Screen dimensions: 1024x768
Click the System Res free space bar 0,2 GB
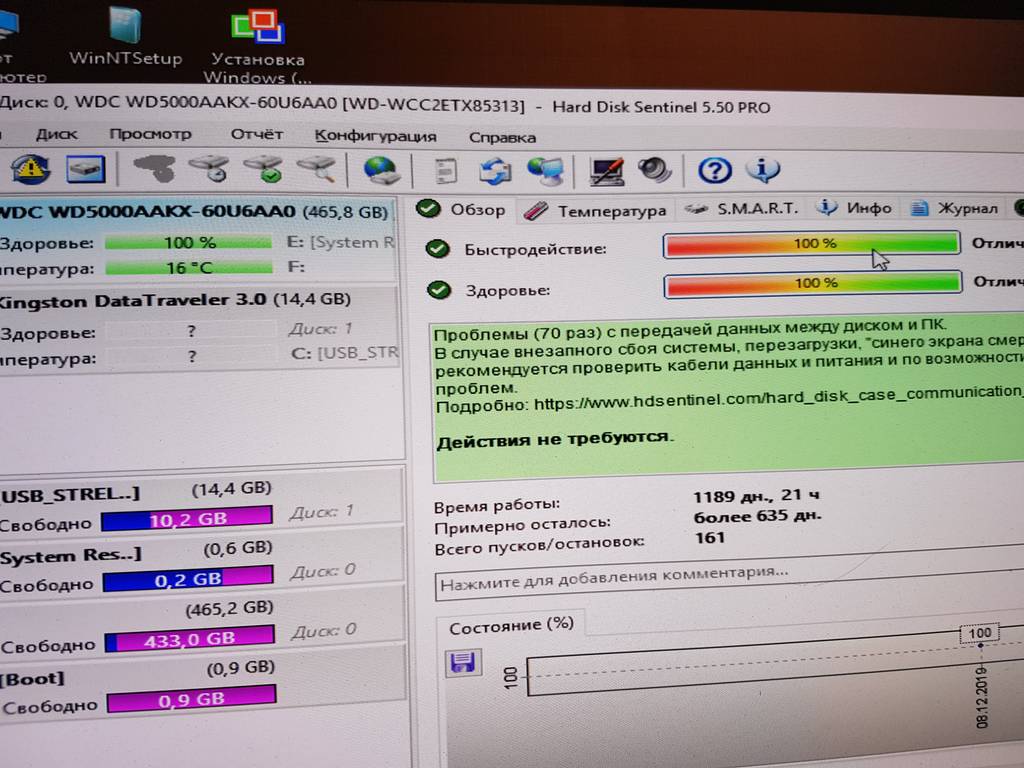(x=188, y=579)
